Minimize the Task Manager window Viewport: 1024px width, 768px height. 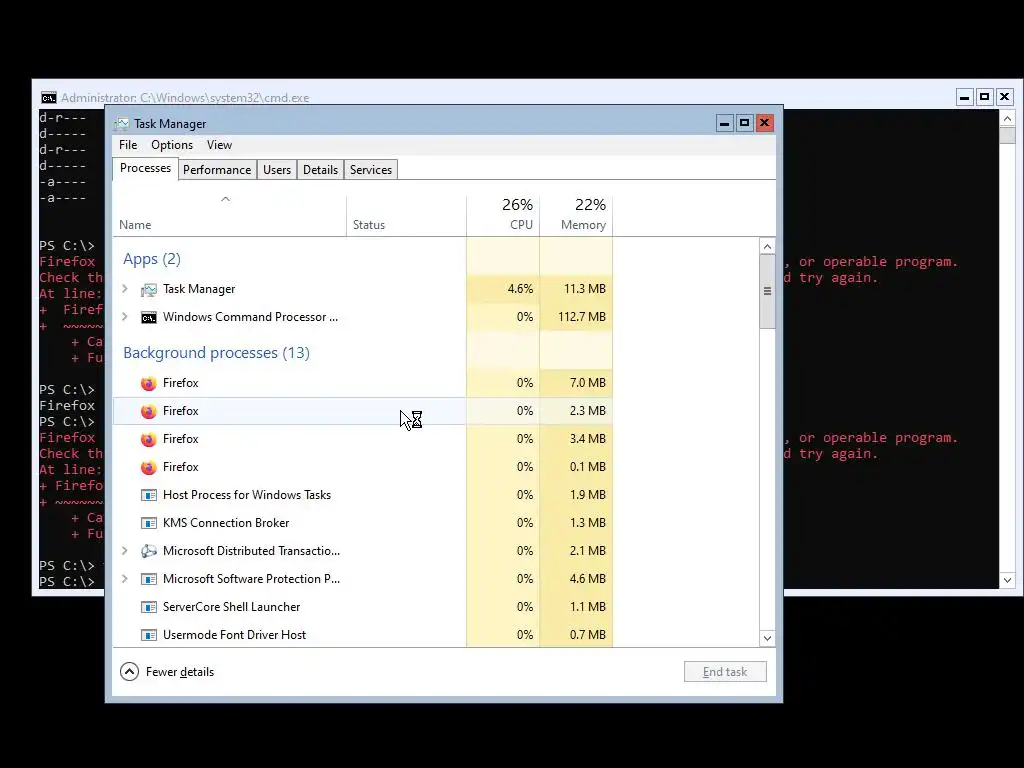pyautogui.click(x=724, y=123)
